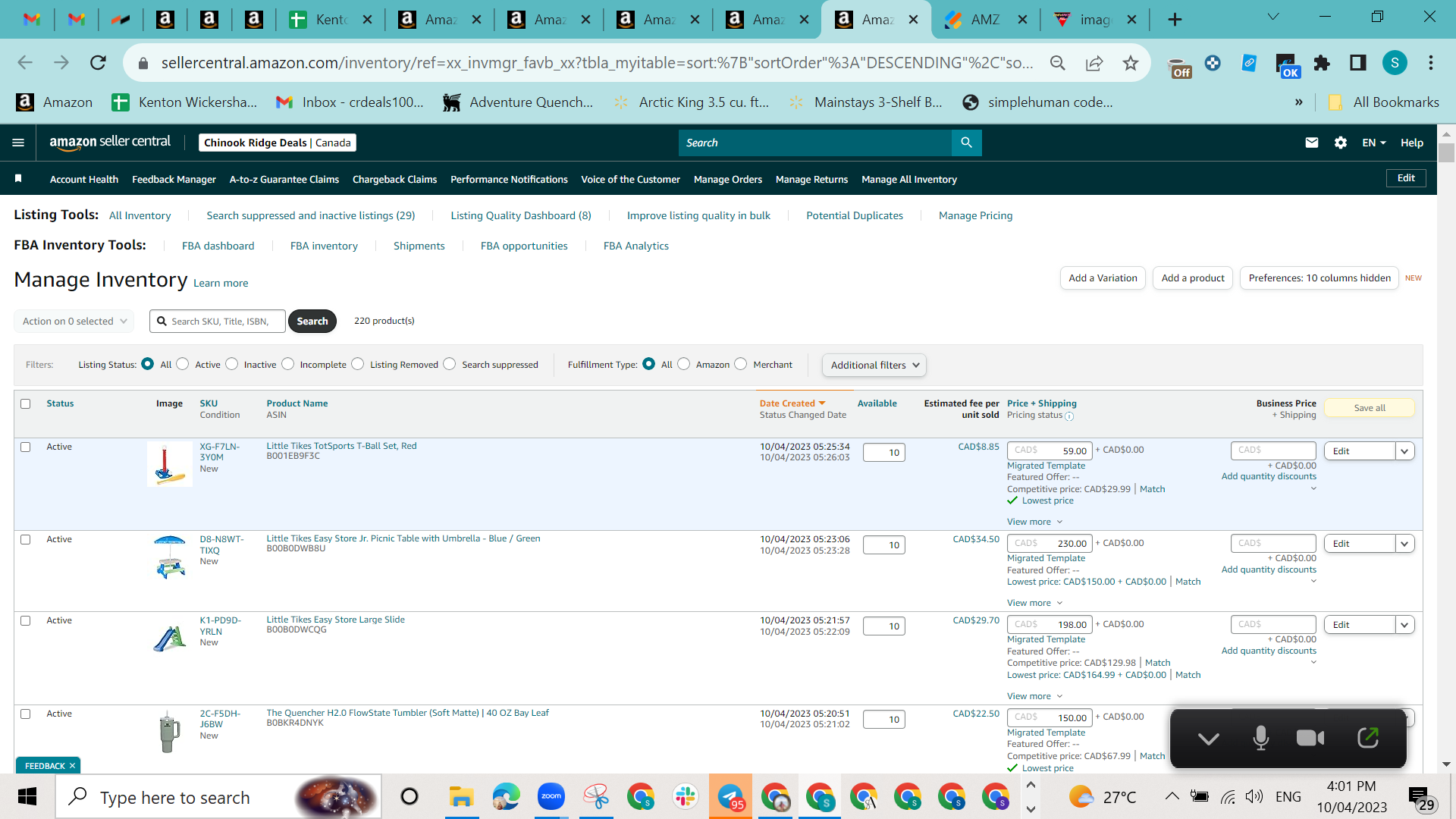Viewport: 1456px width, 819px height.
Task: Open Microsoft Edge from the taskbar
Action: coord(506,796)
